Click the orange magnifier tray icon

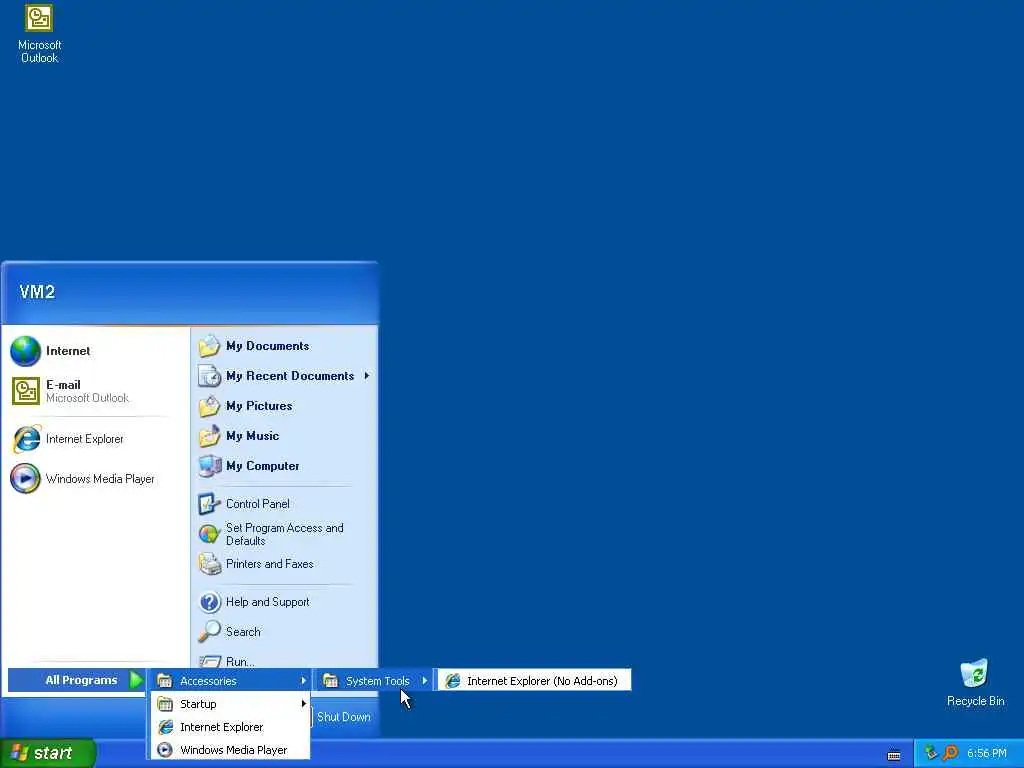tap(950, 753)
